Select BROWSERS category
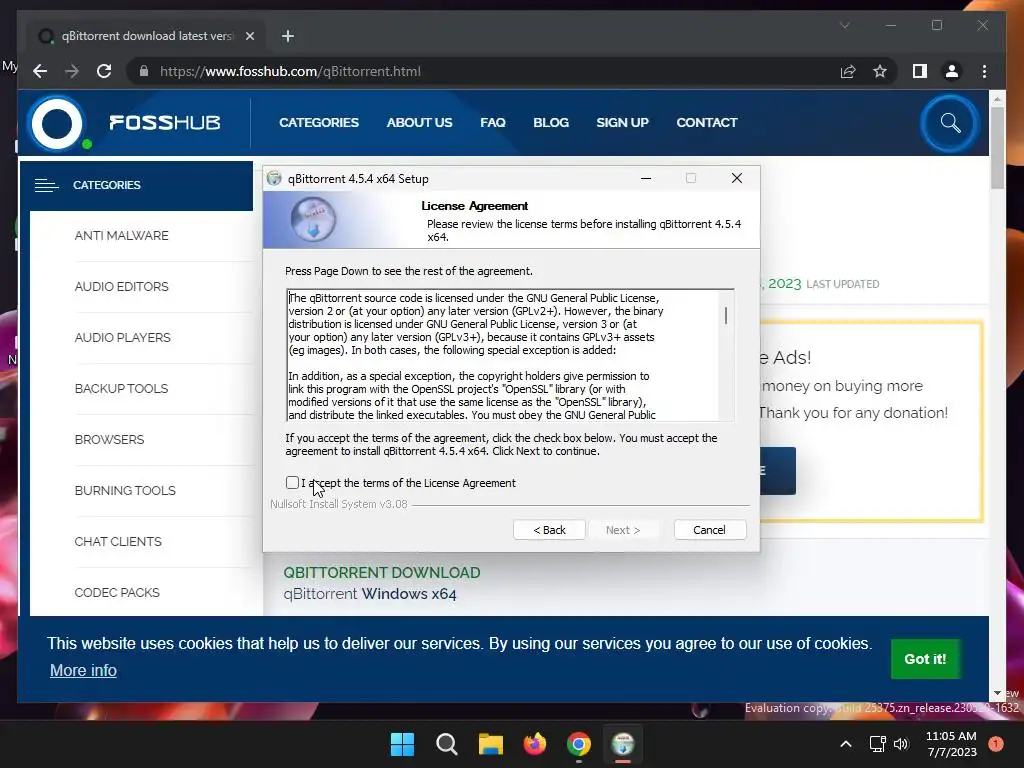This screenshot has width=1024, height=768. coord(109,440)
